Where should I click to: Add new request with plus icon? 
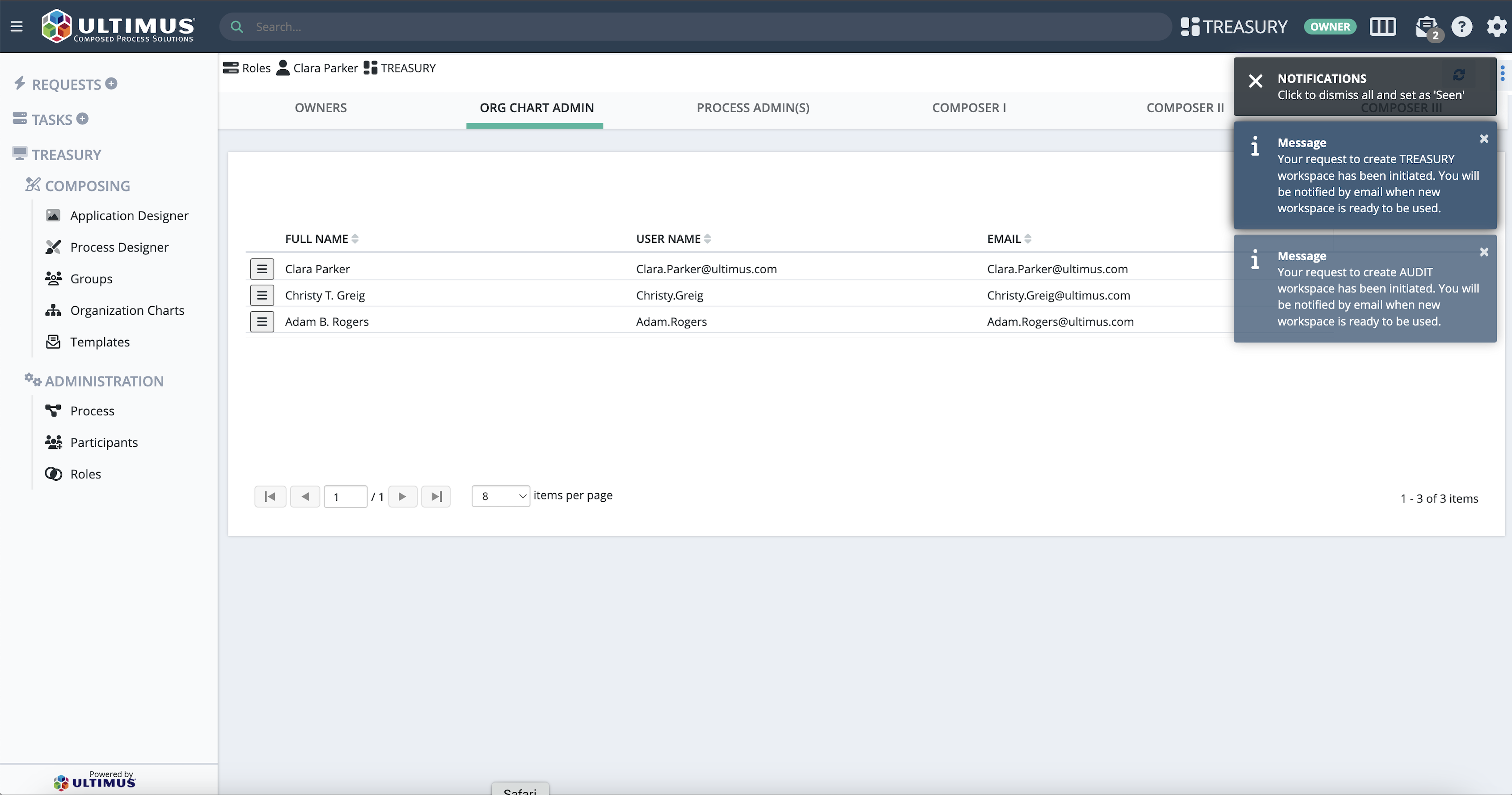point(111,83)
